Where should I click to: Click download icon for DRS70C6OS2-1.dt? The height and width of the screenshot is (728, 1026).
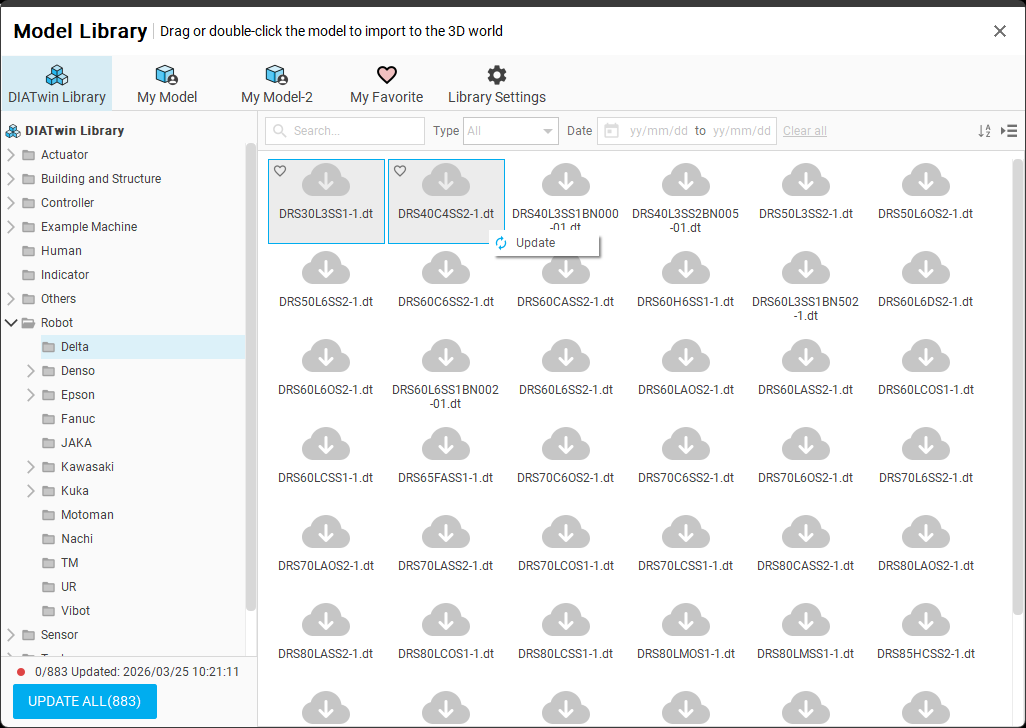click(x=566, y=443)
